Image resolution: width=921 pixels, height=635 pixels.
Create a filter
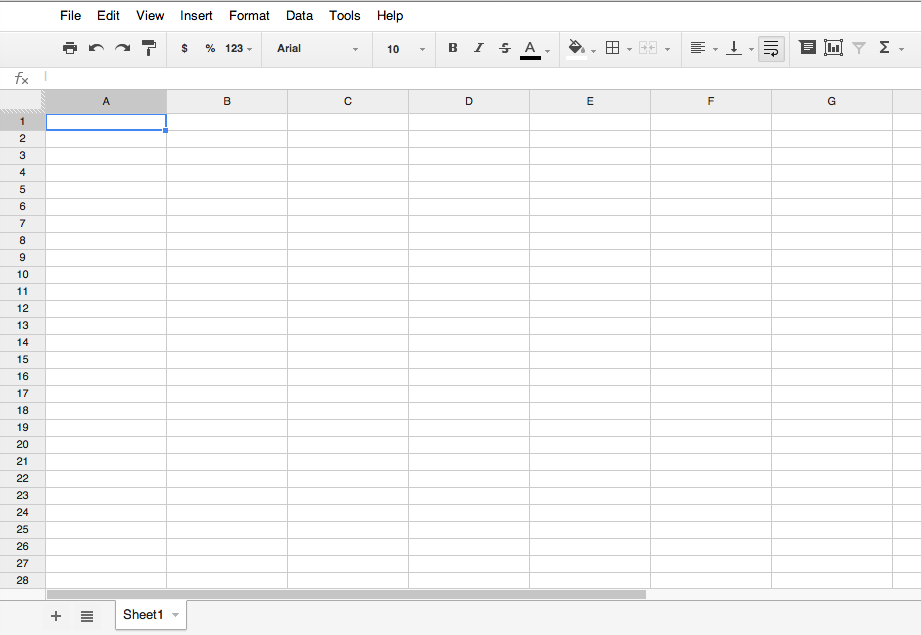859,47
